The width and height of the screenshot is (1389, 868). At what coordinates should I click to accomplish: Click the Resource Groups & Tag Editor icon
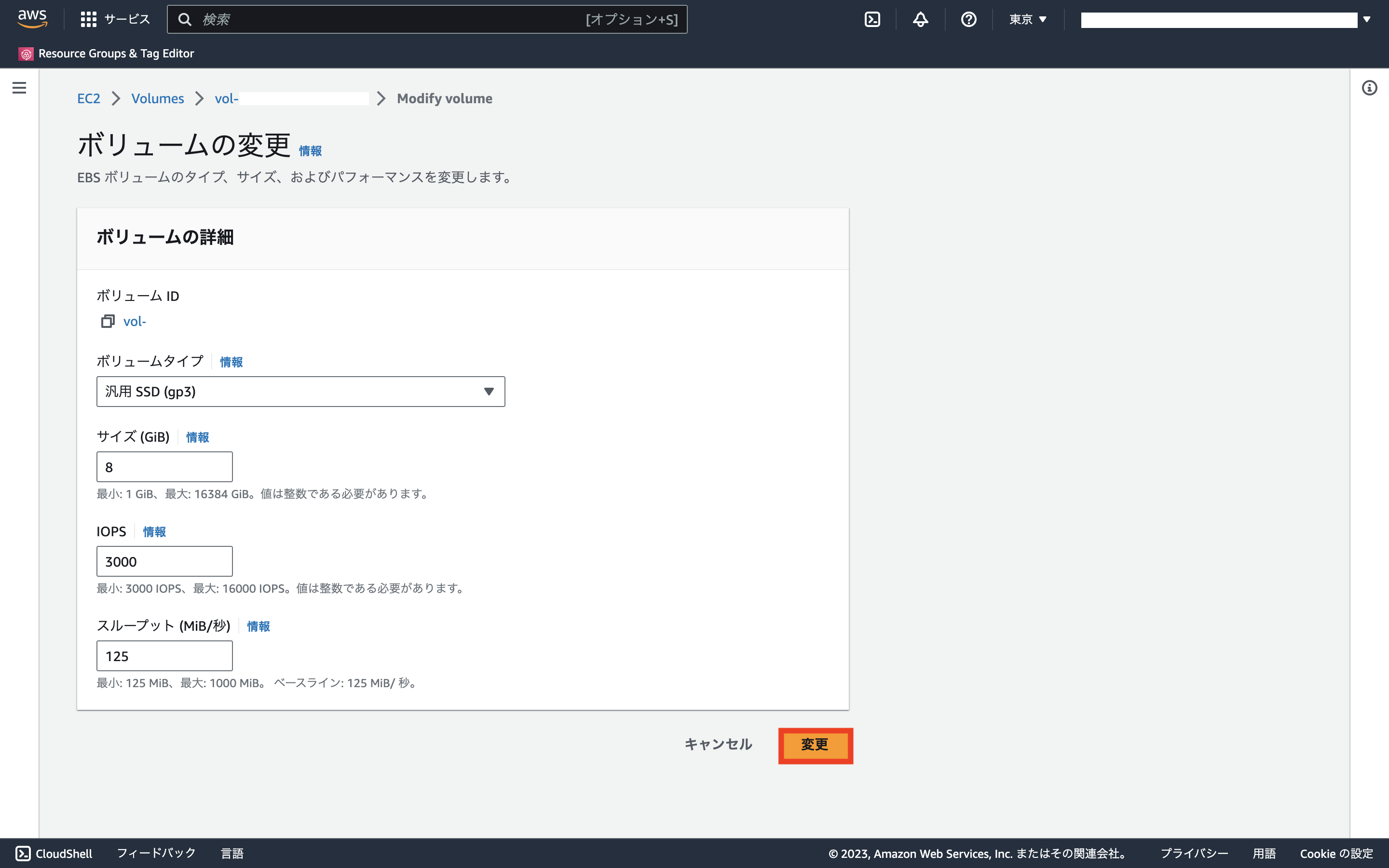click(x=26, y=54)
